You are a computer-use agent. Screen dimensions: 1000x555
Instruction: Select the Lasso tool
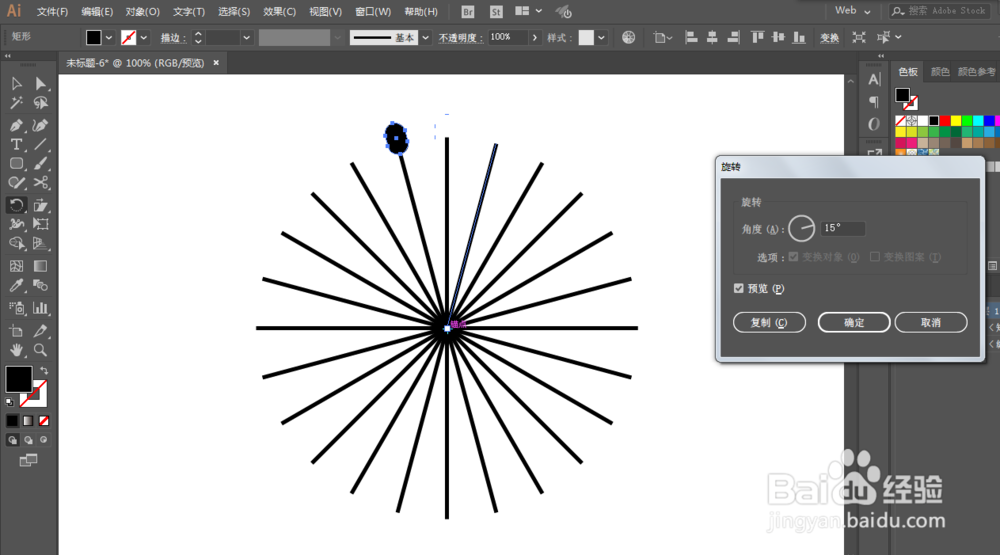tap(41, 103)
